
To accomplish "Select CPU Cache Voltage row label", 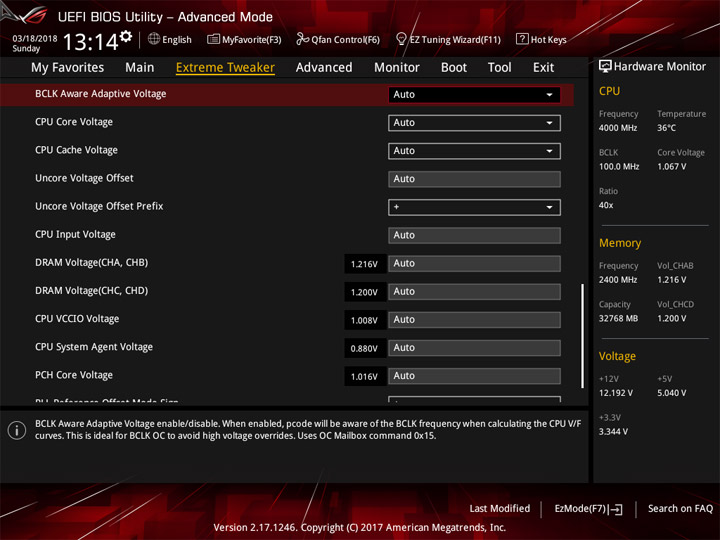I will [76, 150].
